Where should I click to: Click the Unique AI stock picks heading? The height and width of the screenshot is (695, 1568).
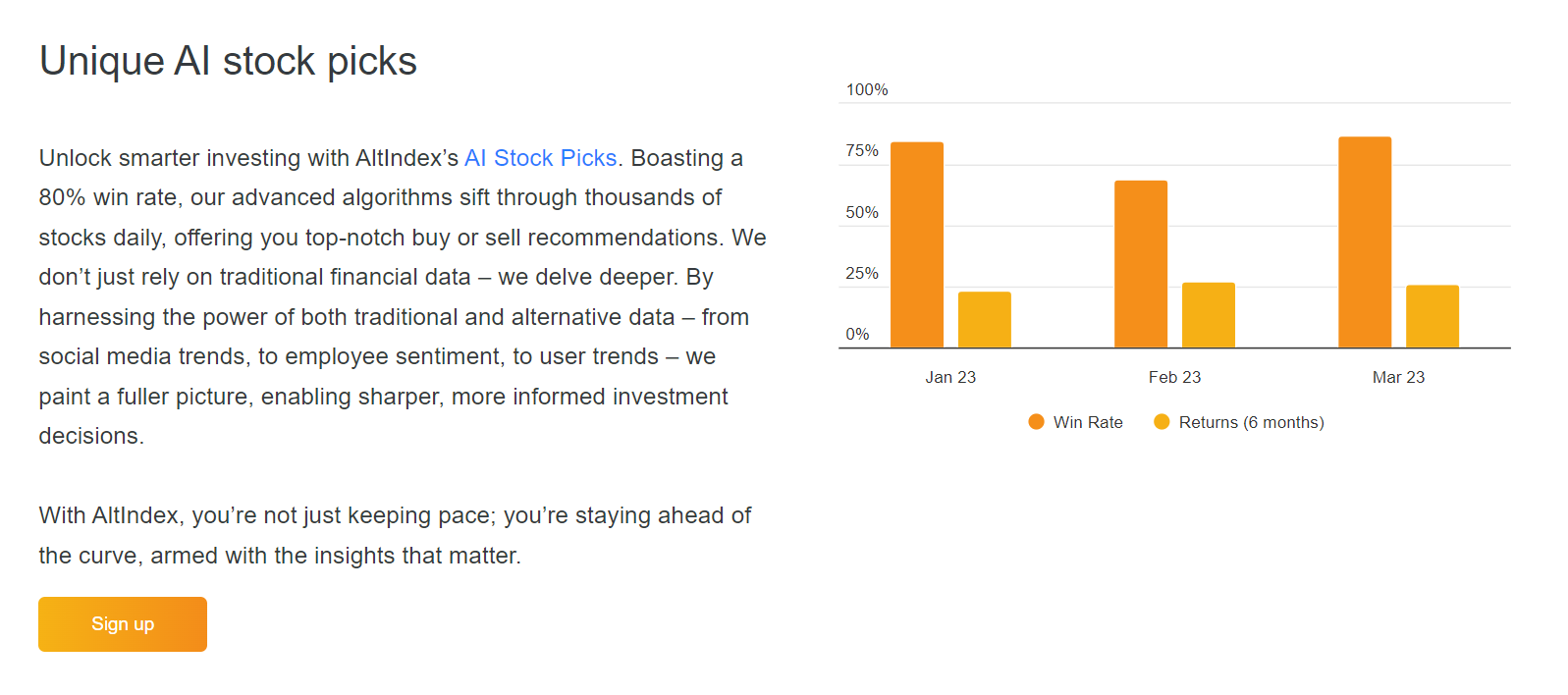pos(228,61)
